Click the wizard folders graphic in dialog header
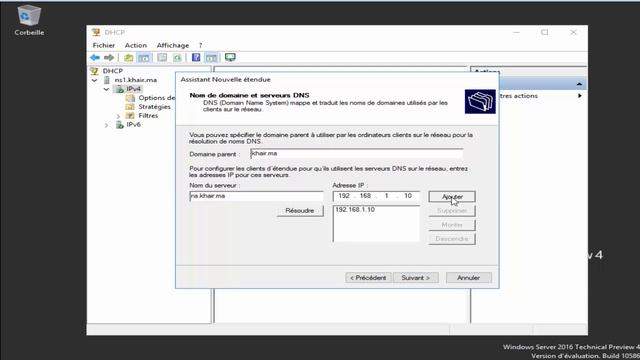Viewport: 640px width, 360px height. click(x=480, y=102)
